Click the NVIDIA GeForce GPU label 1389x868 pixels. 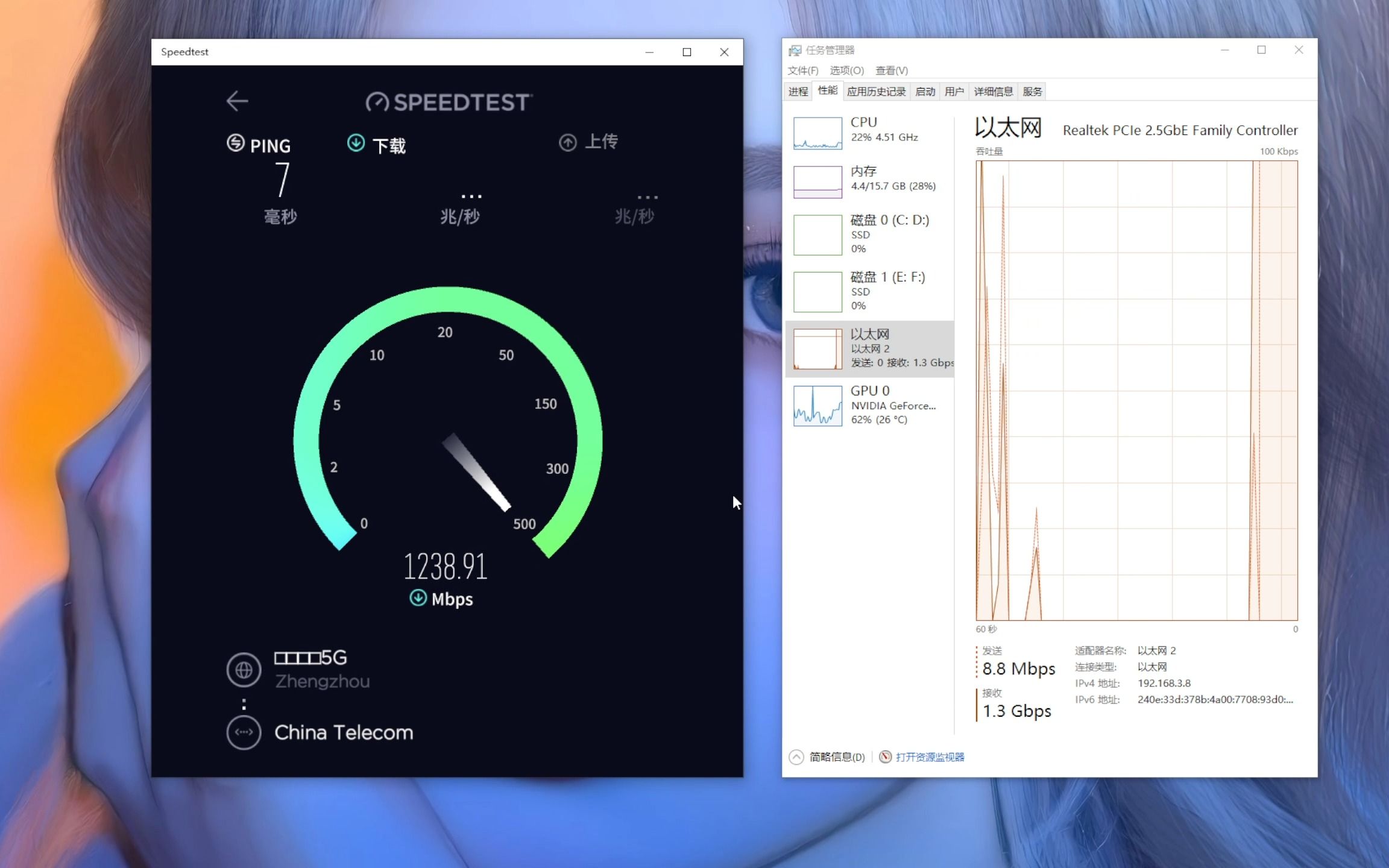893,406
